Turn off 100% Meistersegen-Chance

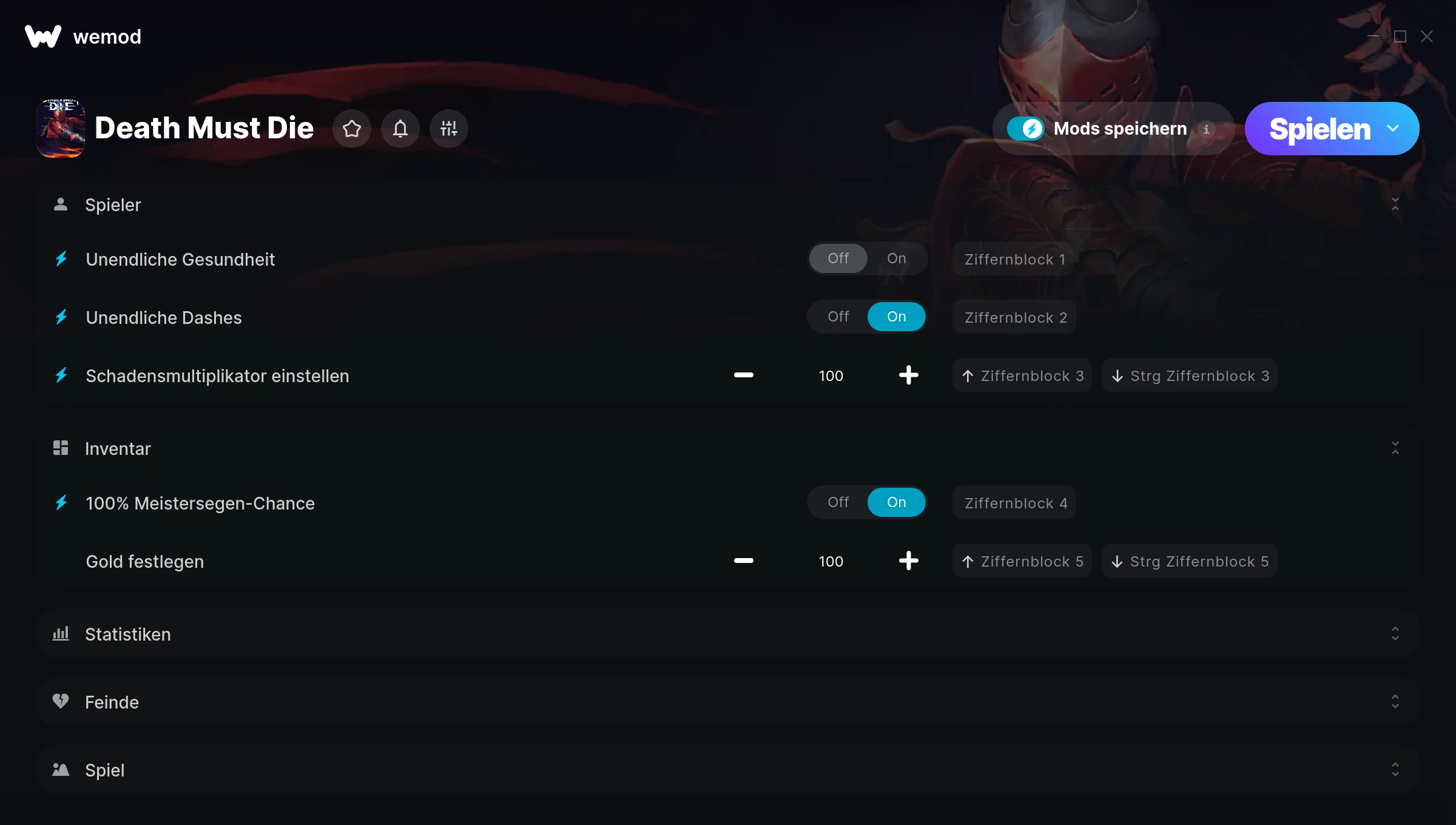(x=838, y=502)
